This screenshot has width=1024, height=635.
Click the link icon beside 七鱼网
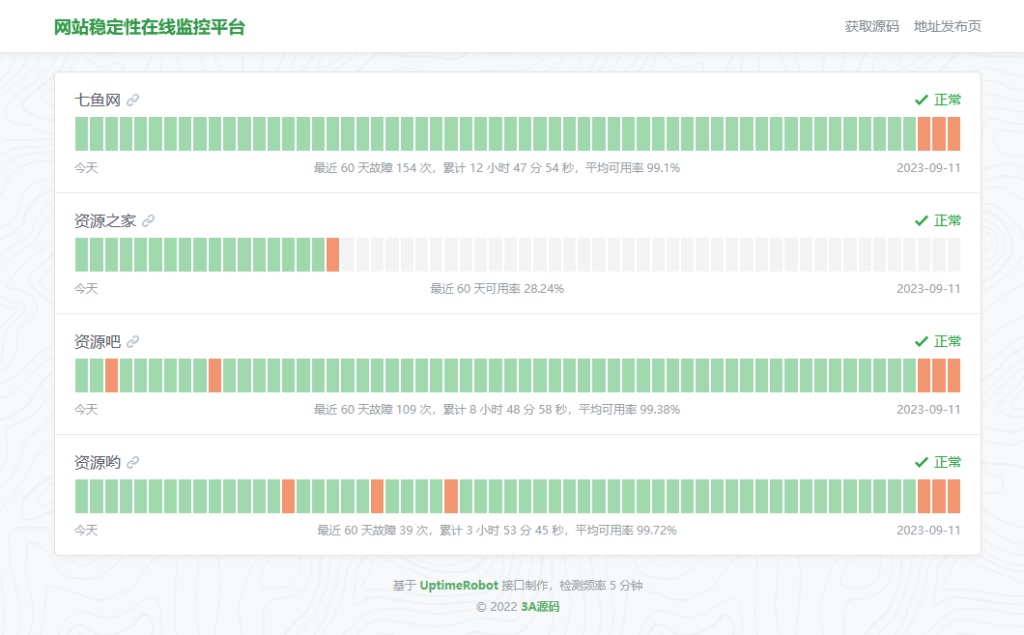tap(133, 100)
